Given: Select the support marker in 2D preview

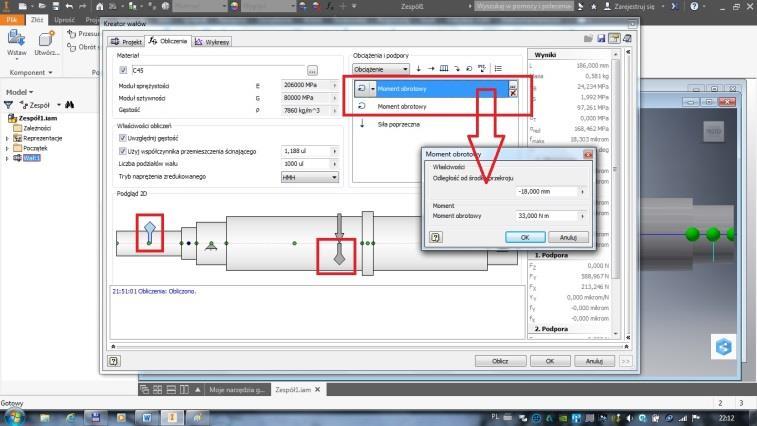Looking at the screenshot, I should [x=211, y=246].
